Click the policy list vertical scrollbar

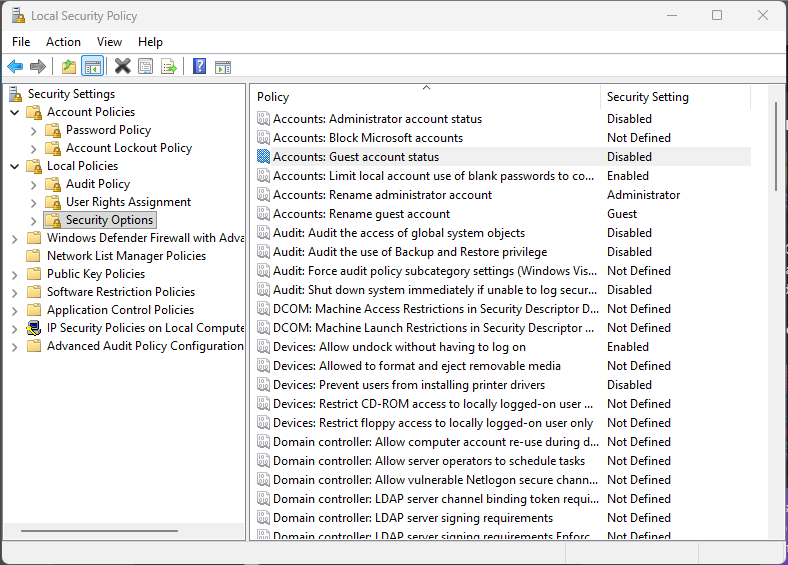tap(776, 300)
